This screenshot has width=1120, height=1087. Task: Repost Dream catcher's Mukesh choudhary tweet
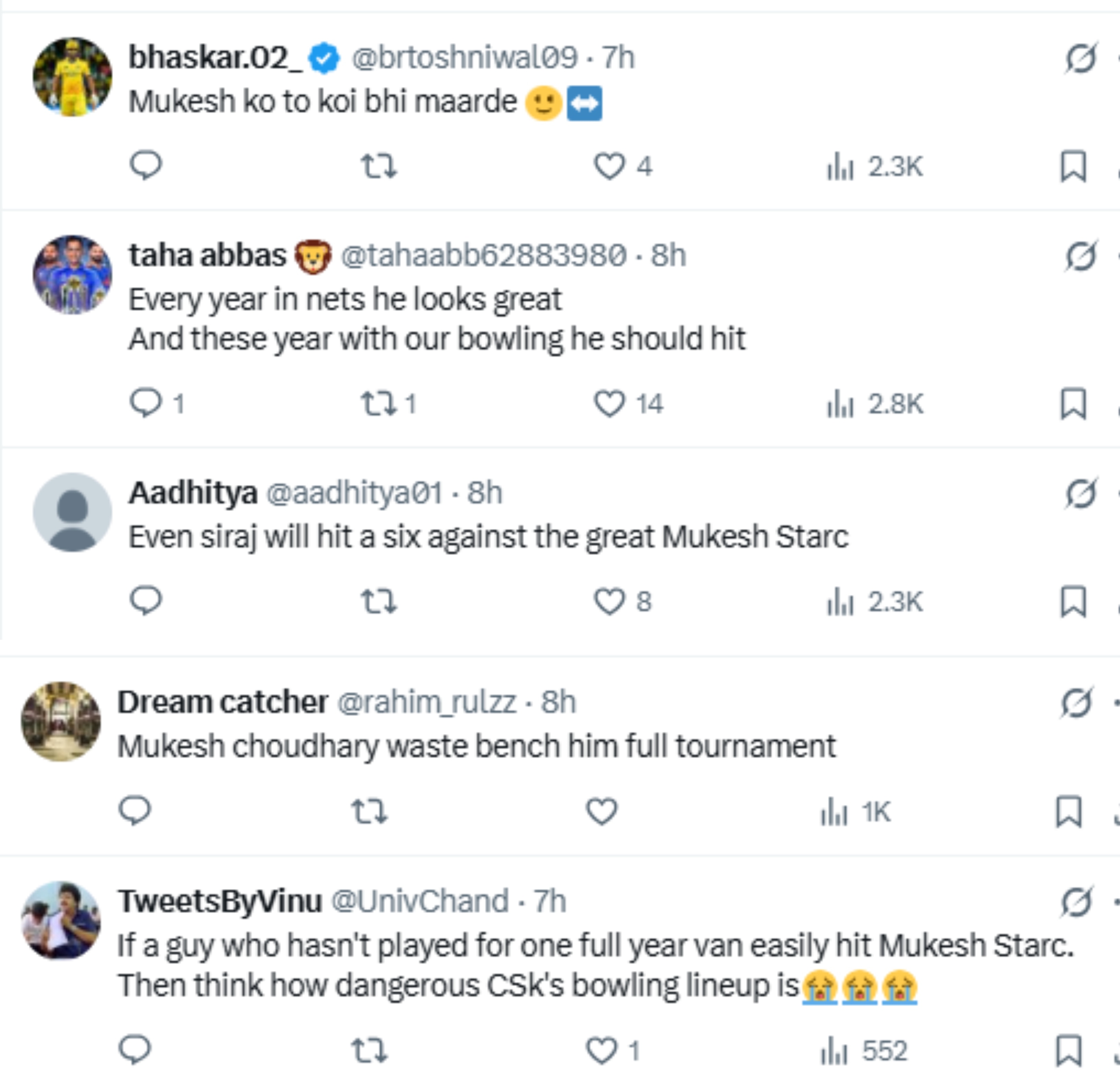(369, 811)
